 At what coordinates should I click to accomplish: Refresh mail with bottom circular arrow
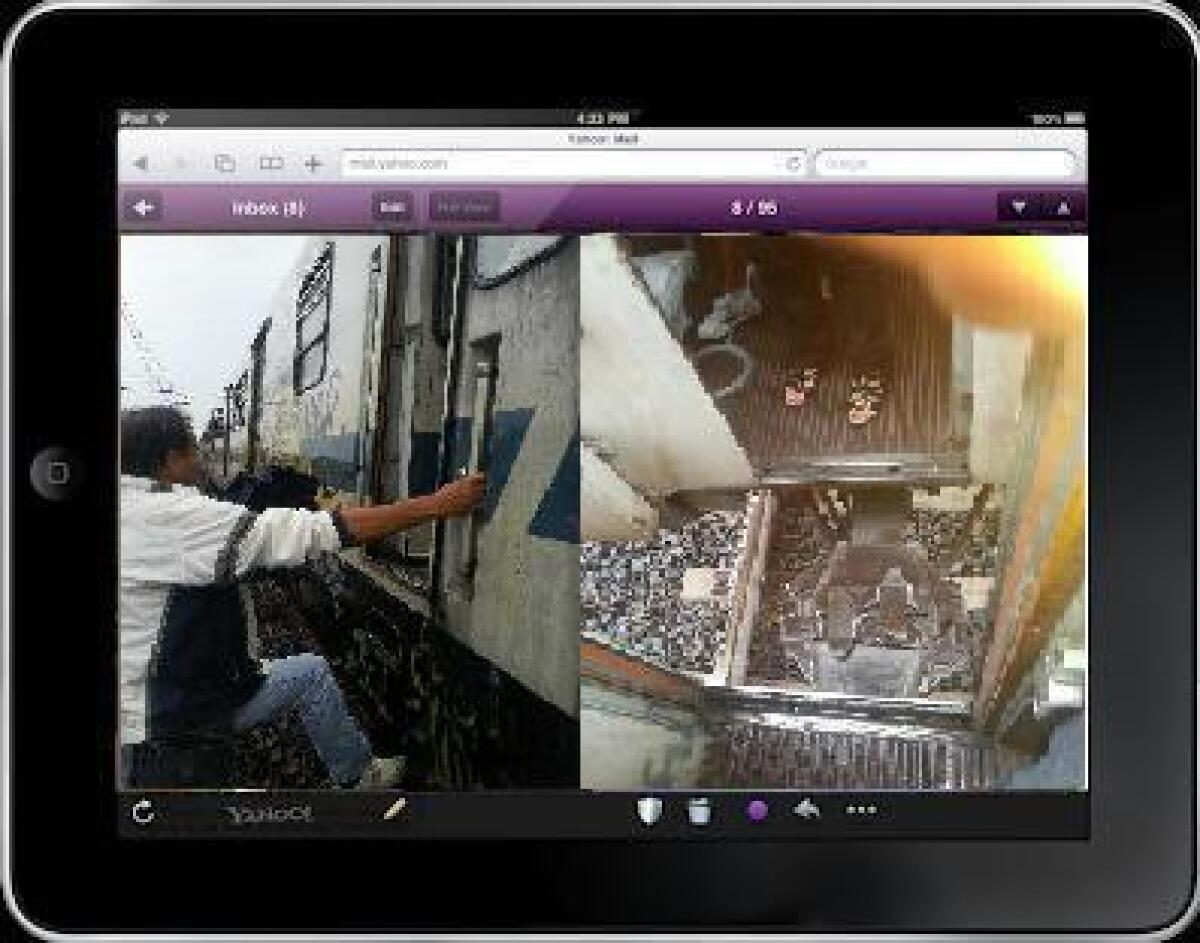click(x=144, y=812)
